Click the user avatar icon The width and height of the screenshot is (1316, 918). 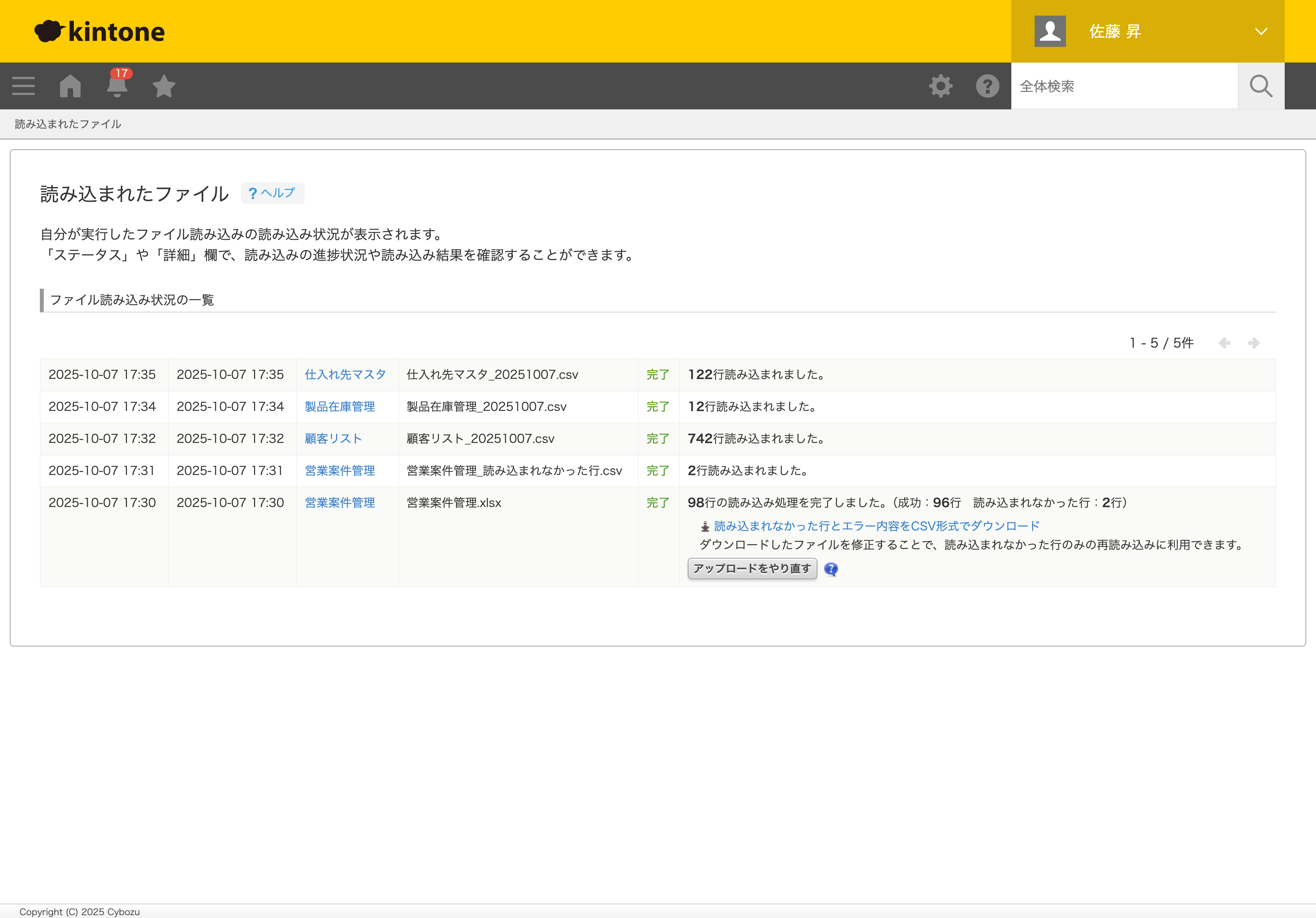1050,31
